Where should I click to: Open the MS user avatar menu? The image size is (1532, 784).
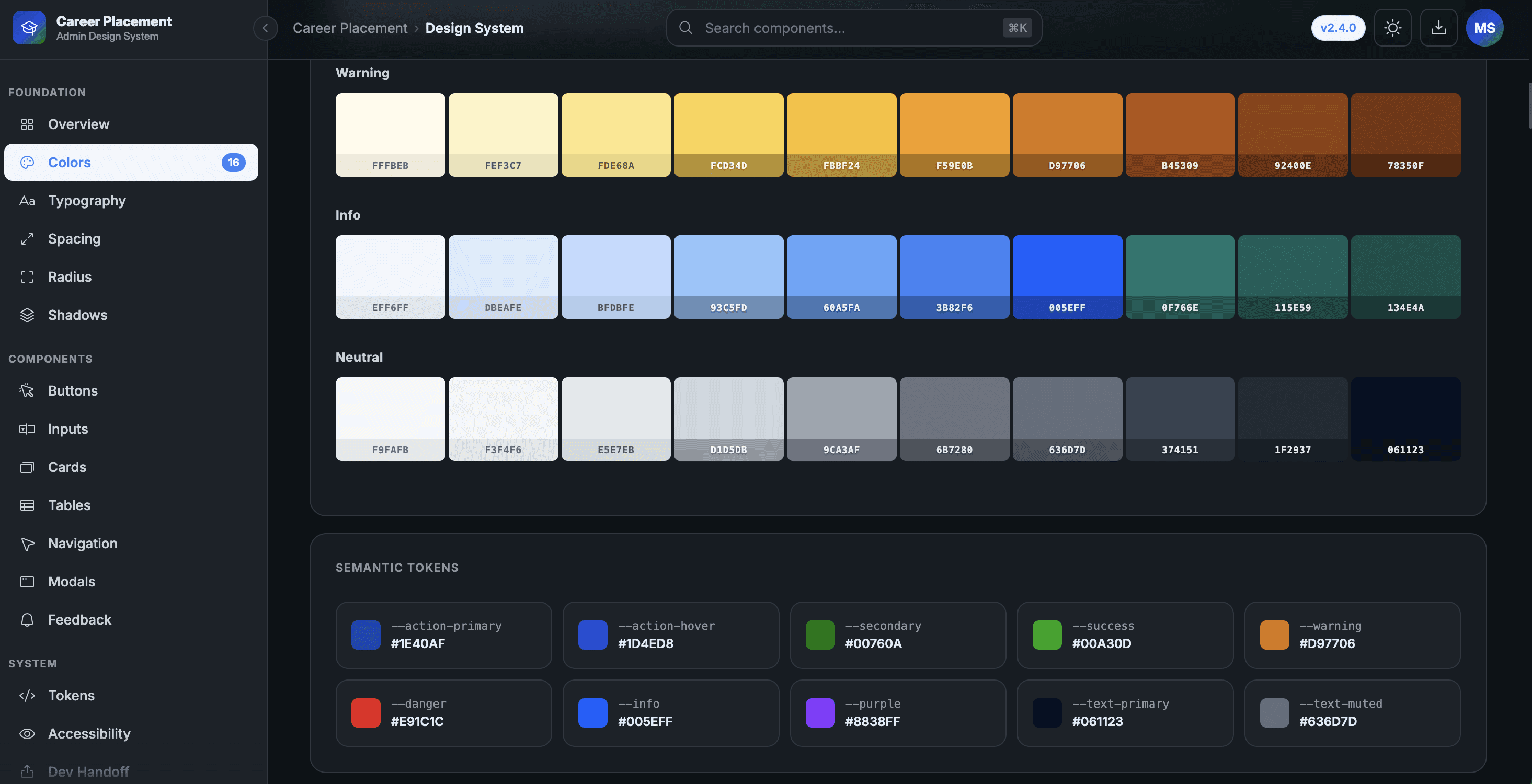point(1484,28)
